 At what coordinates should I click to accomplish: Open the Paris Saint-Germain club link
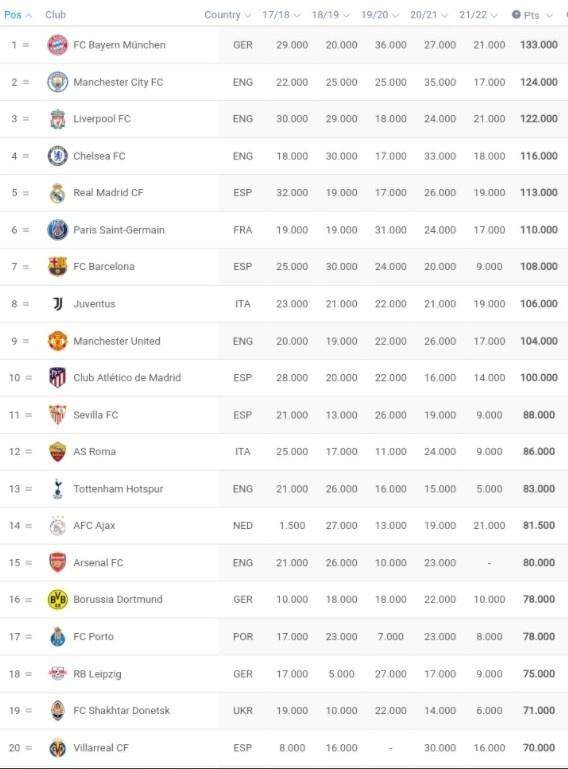(119, 230)
